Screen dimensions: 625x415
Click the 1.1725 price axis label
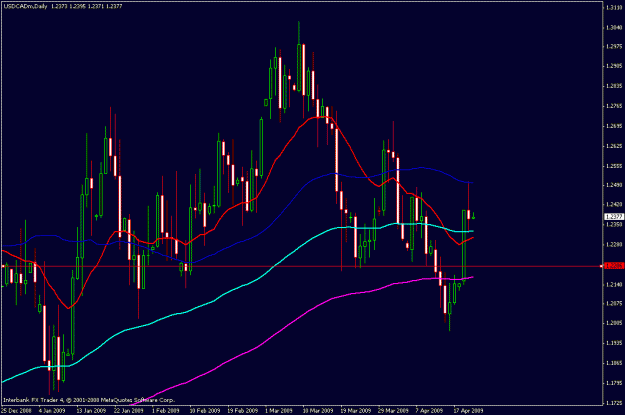tap(614, 403)
